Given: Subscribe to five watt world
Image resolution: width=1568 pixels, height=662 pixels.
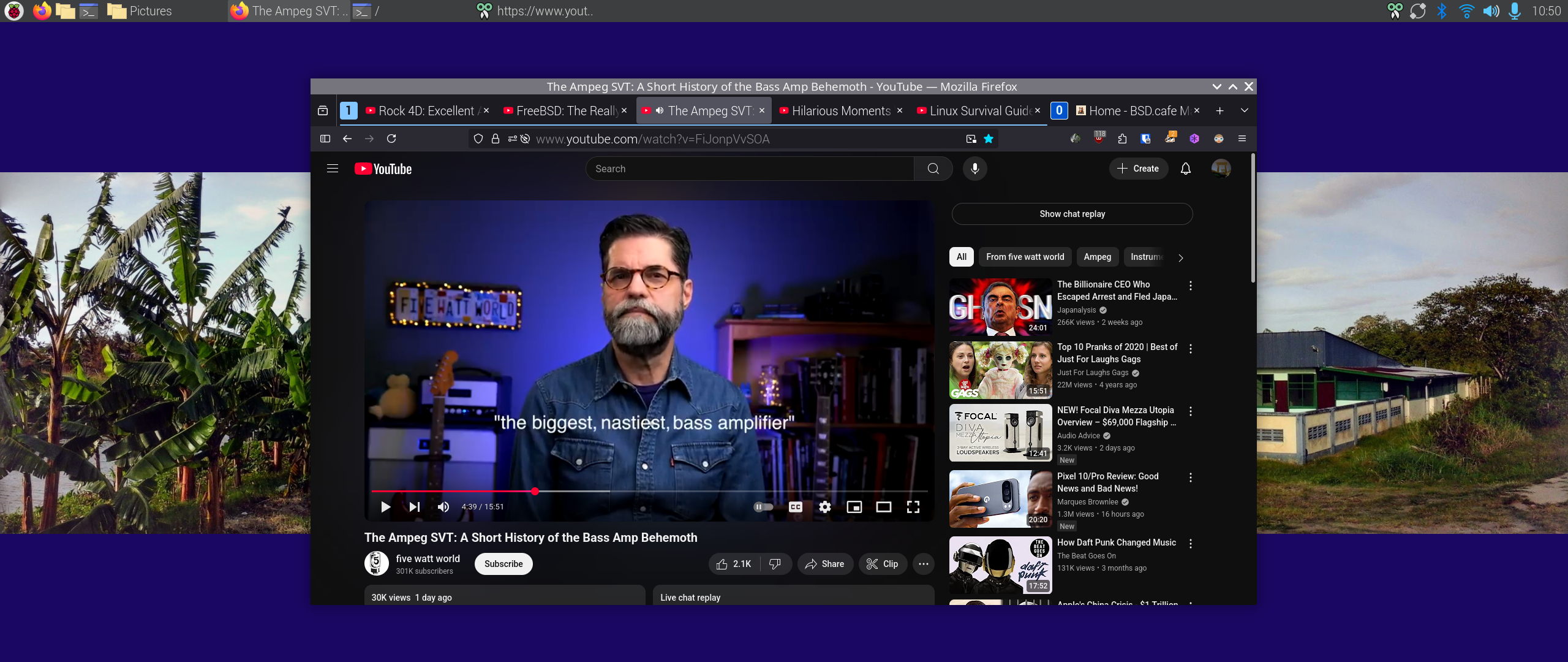Looking at the screenshot, I should click(x=503, y=564).
